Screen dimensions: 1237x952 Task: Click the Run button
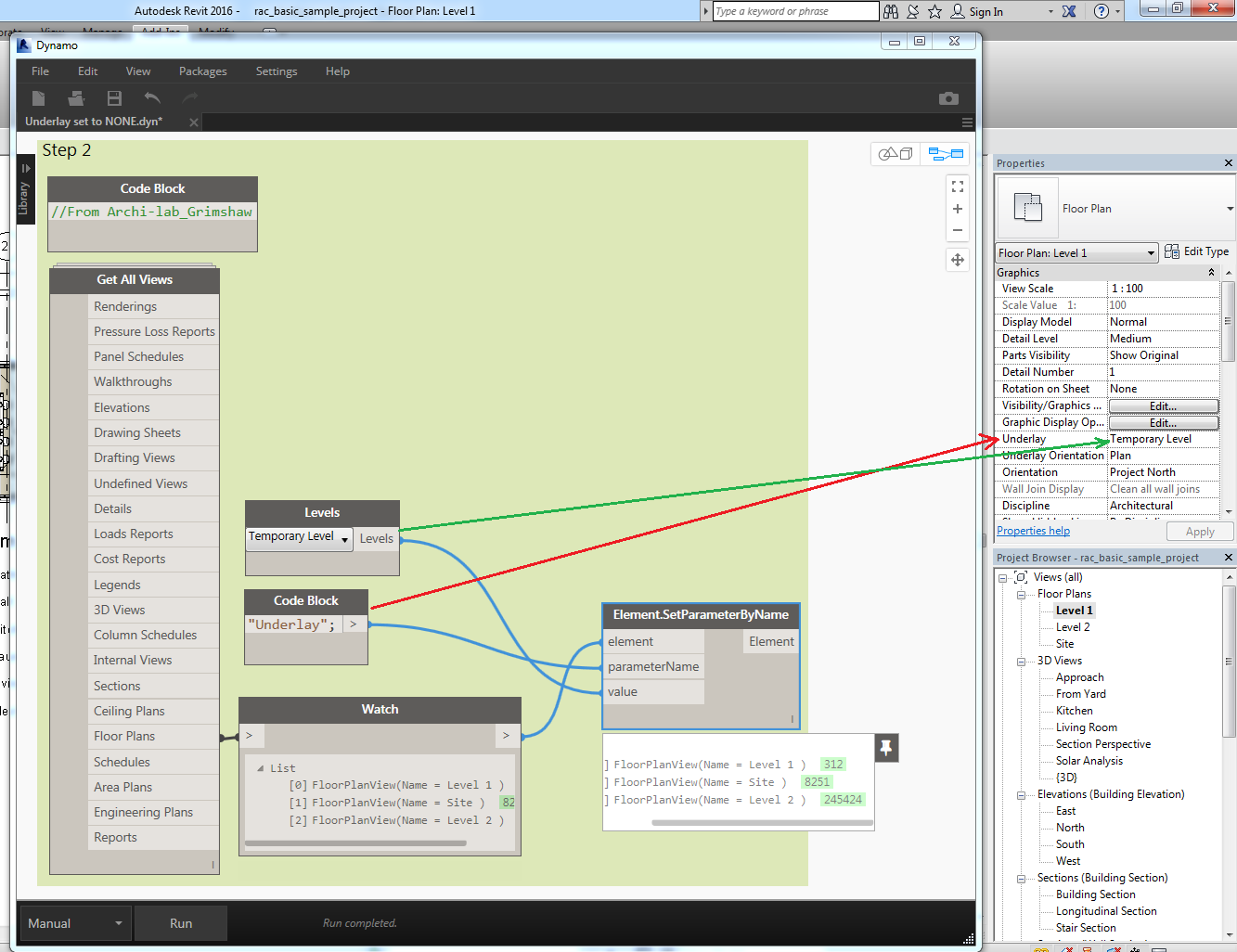click(181, 923)
